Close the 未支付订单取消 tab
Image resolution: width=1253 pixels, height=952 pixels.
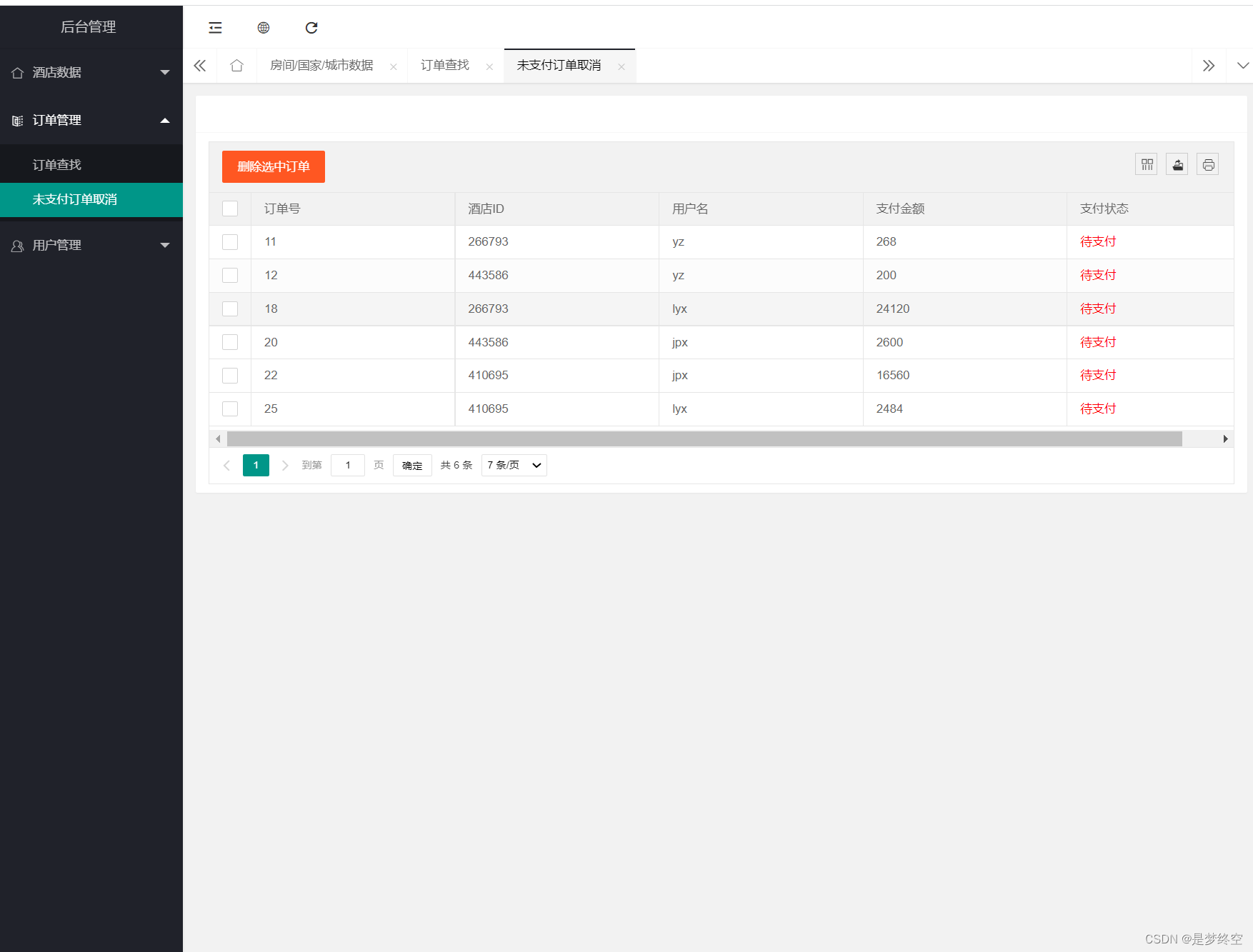621,67
